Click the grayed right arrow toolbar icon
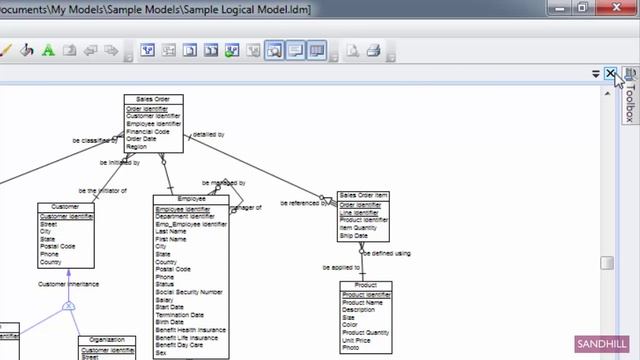 (111, 51)
